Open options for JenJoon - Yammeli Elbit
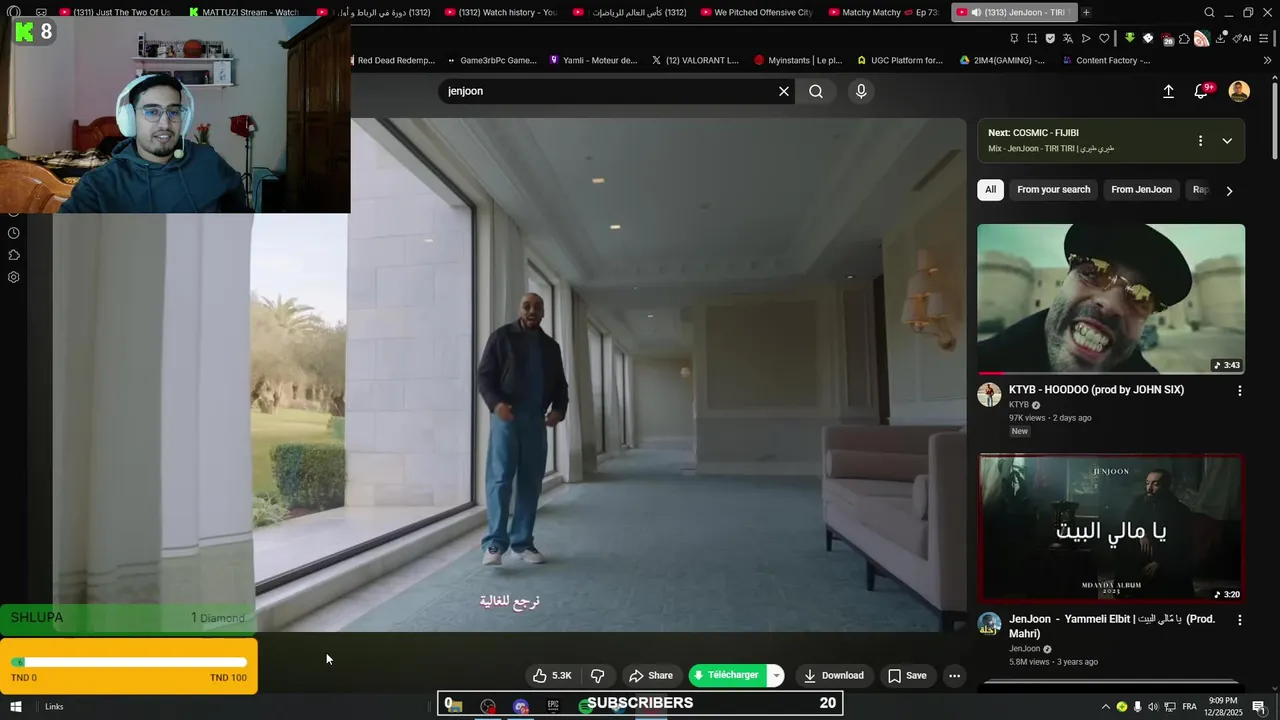Image resolution: width=1280 pixels, height=720 pixels. [x=1240, y=620]
